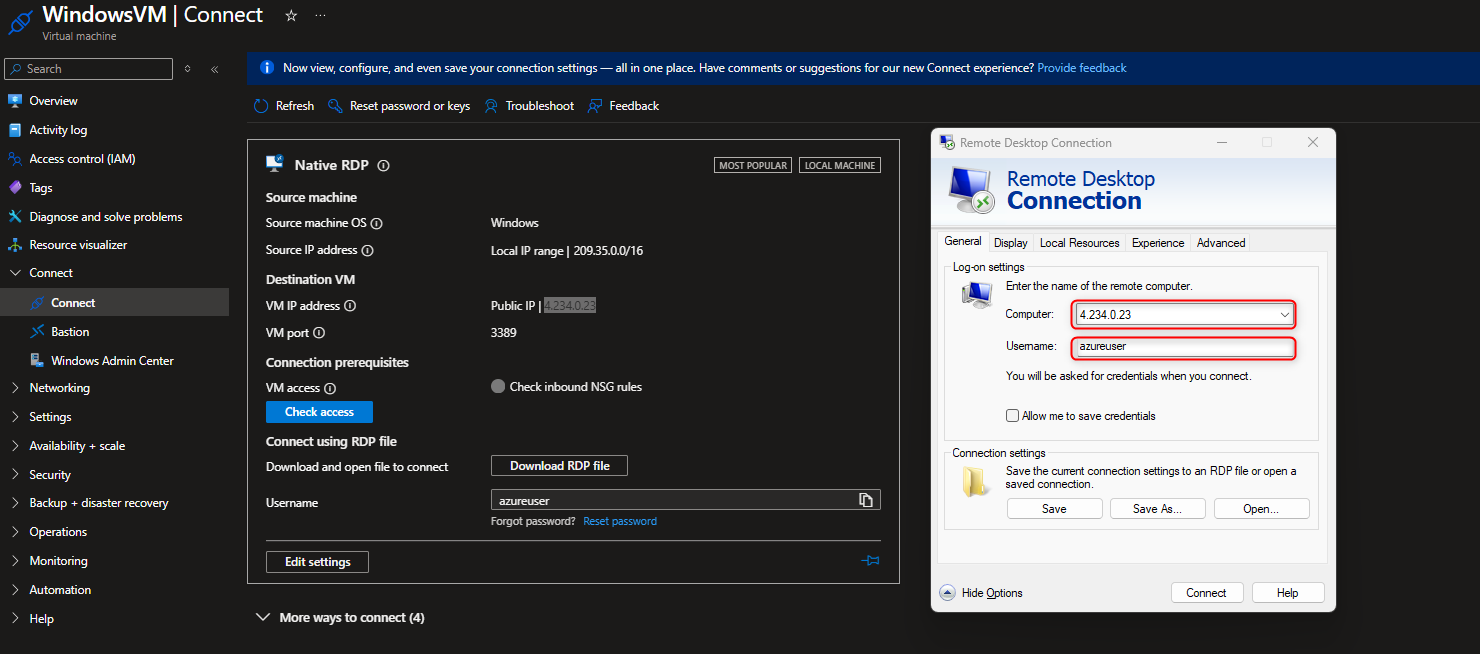Open Reset password or keys
This screenshot has height=654, width=1480.
click(x=399, y=106)
